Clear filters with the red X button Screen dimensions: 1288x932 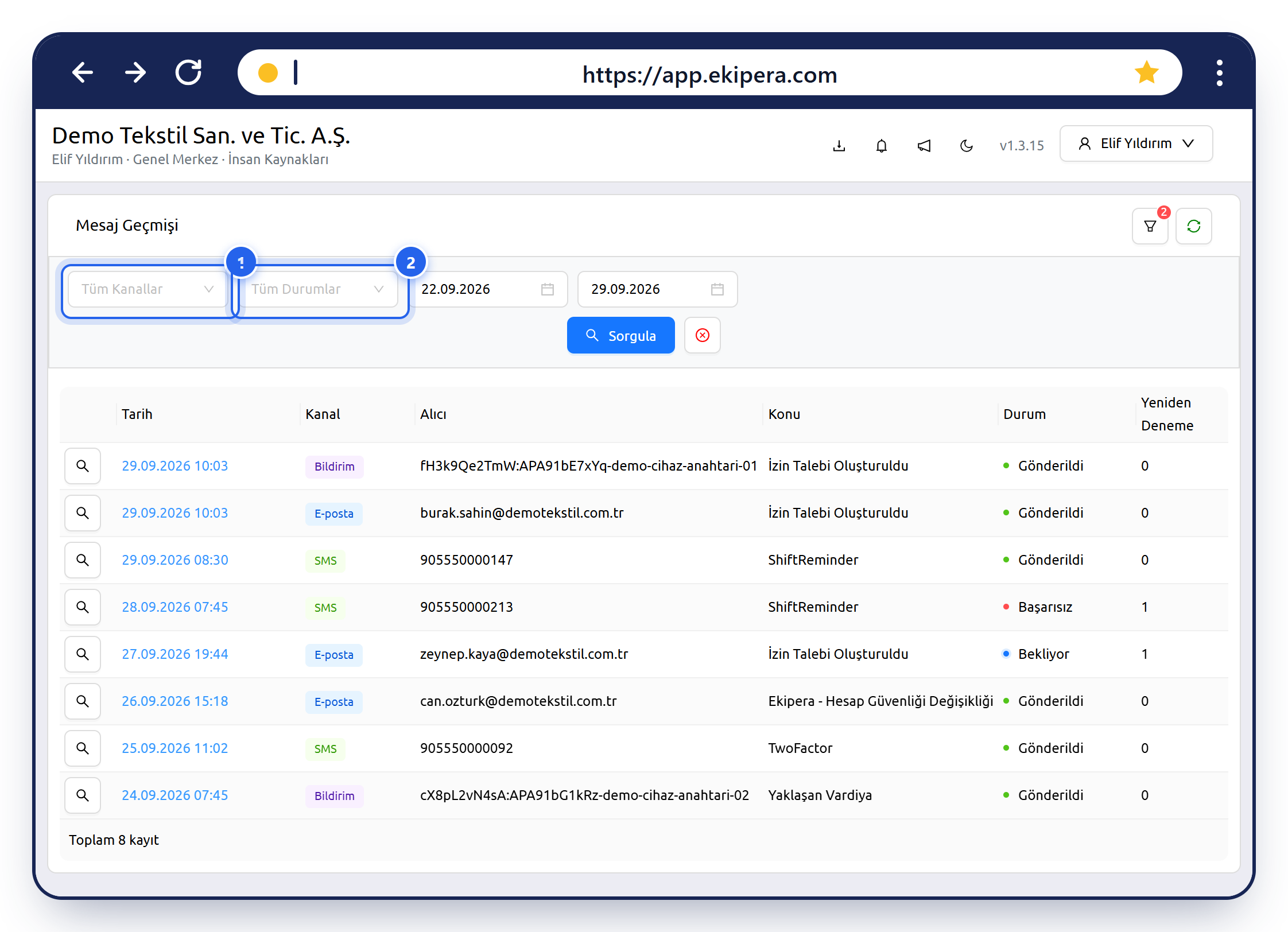point(703,335)
